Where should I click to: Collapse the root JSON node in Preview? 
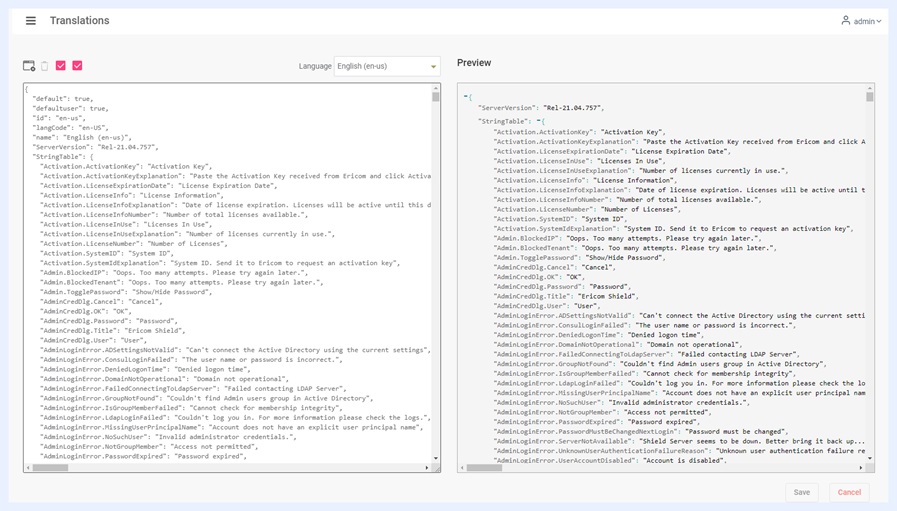pyautogui.click(x=466, y=97)
